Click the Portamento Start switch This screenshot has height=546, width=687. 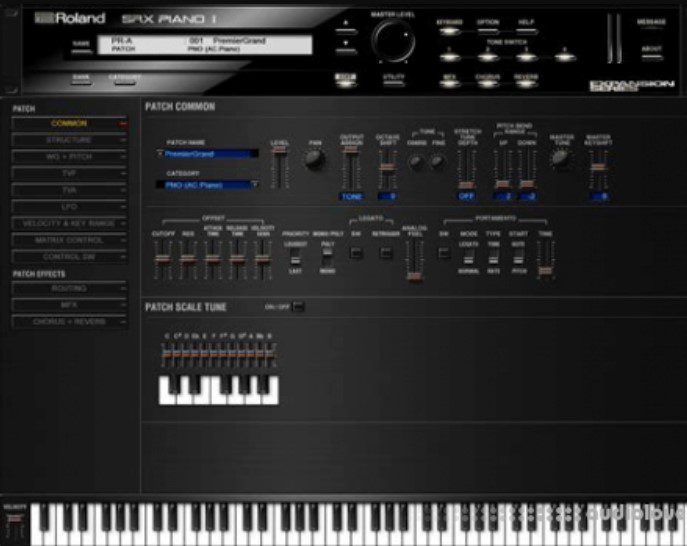pyautogui.click(x=518, y=258)
